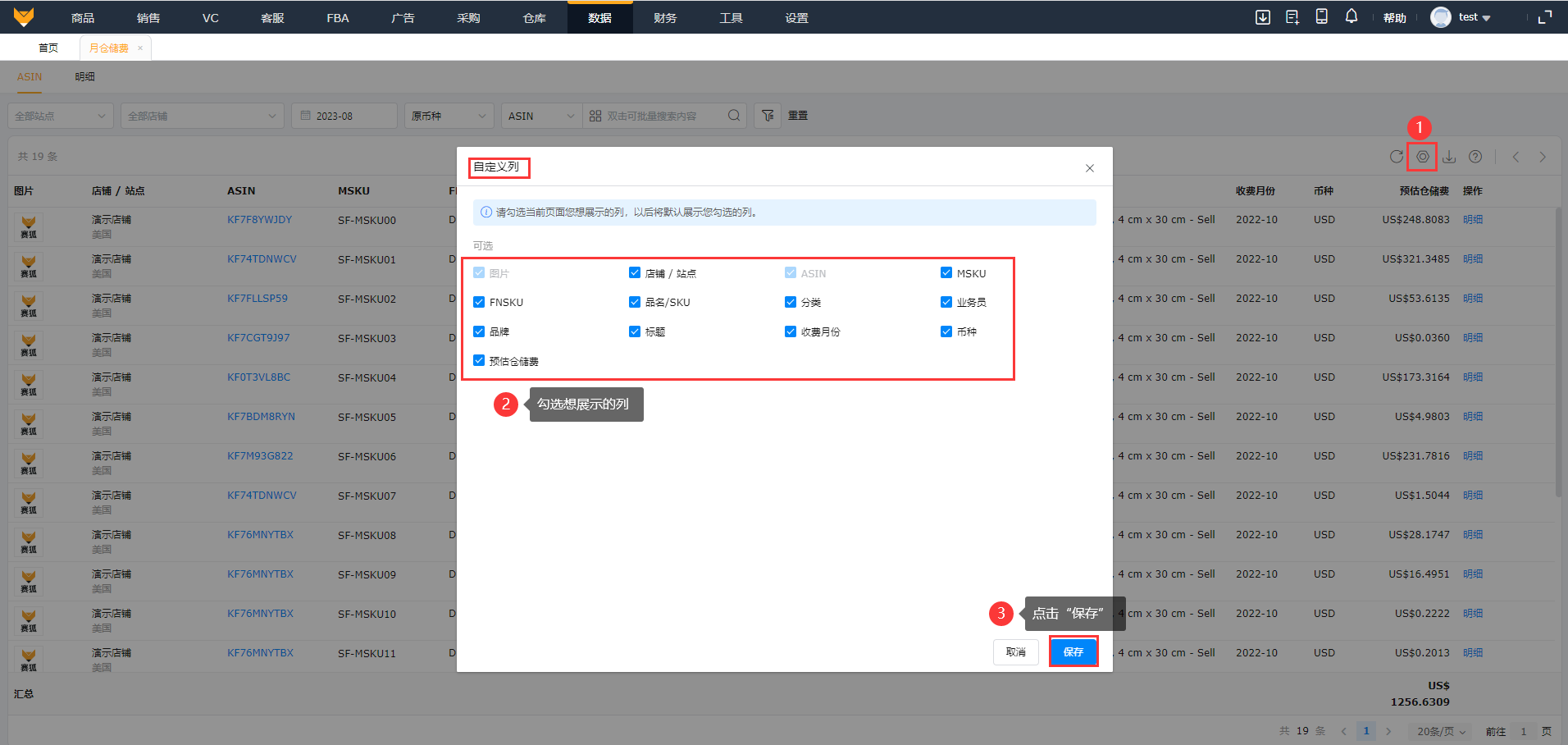Toggle the 业务员 column checkbox
The image size is (1568, 745).
pos(946,302)
